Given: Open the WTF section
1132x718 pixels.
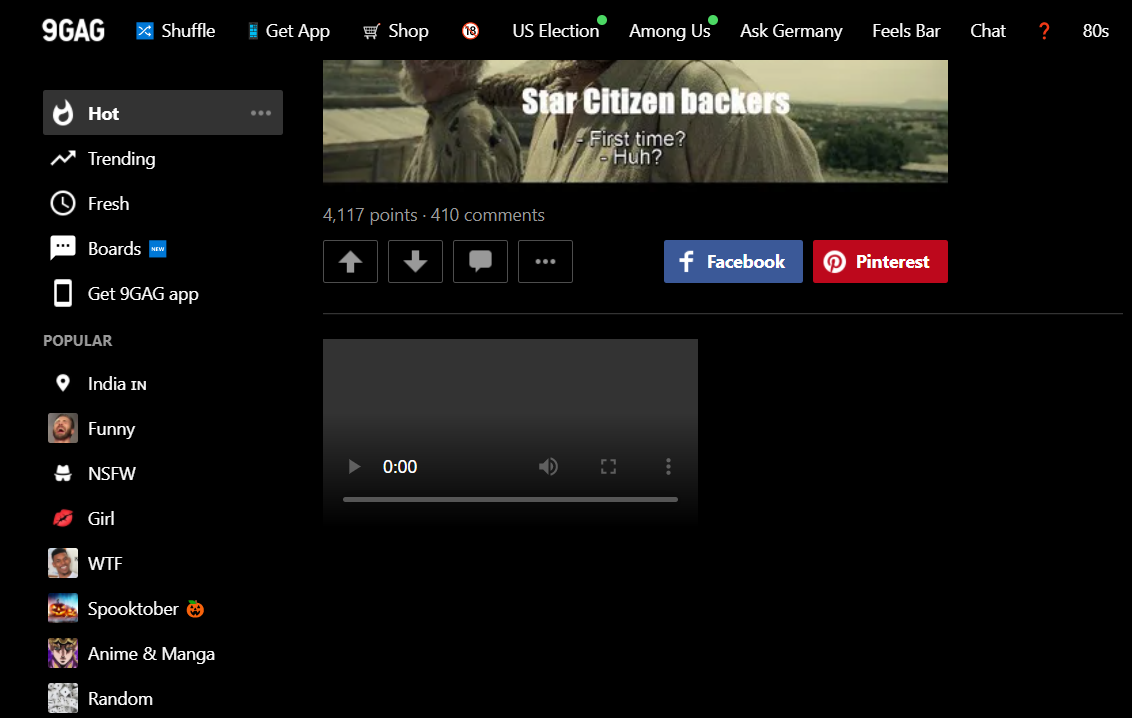Looking at the screenshot, I should click(105, 564).
